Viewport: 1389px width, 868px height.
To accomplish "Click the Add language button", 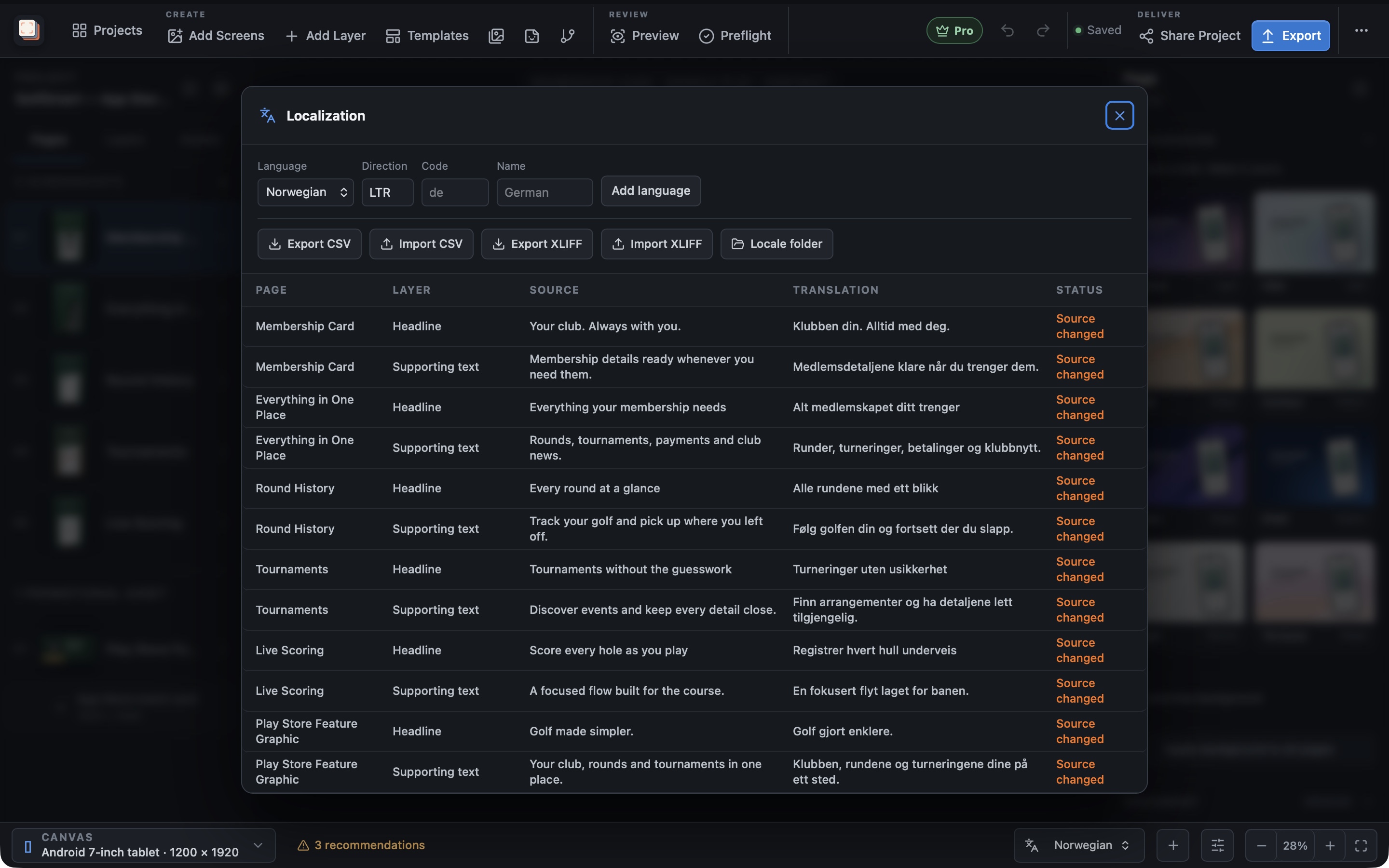I will point(650,190).
